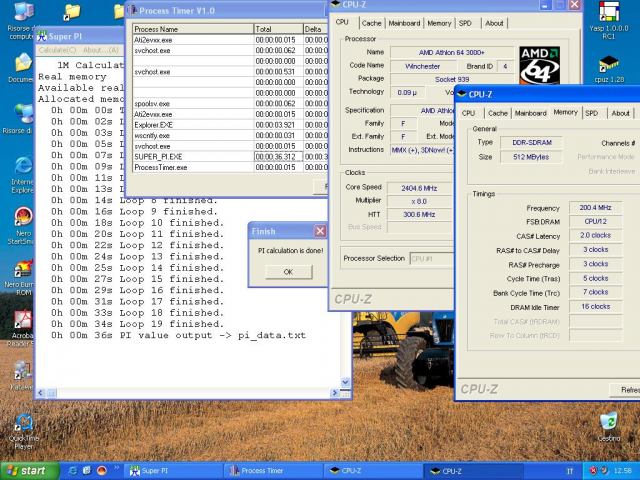Select Memory tab in rear CPU-Z window
640x480 pixels.
tap(439, 23)
